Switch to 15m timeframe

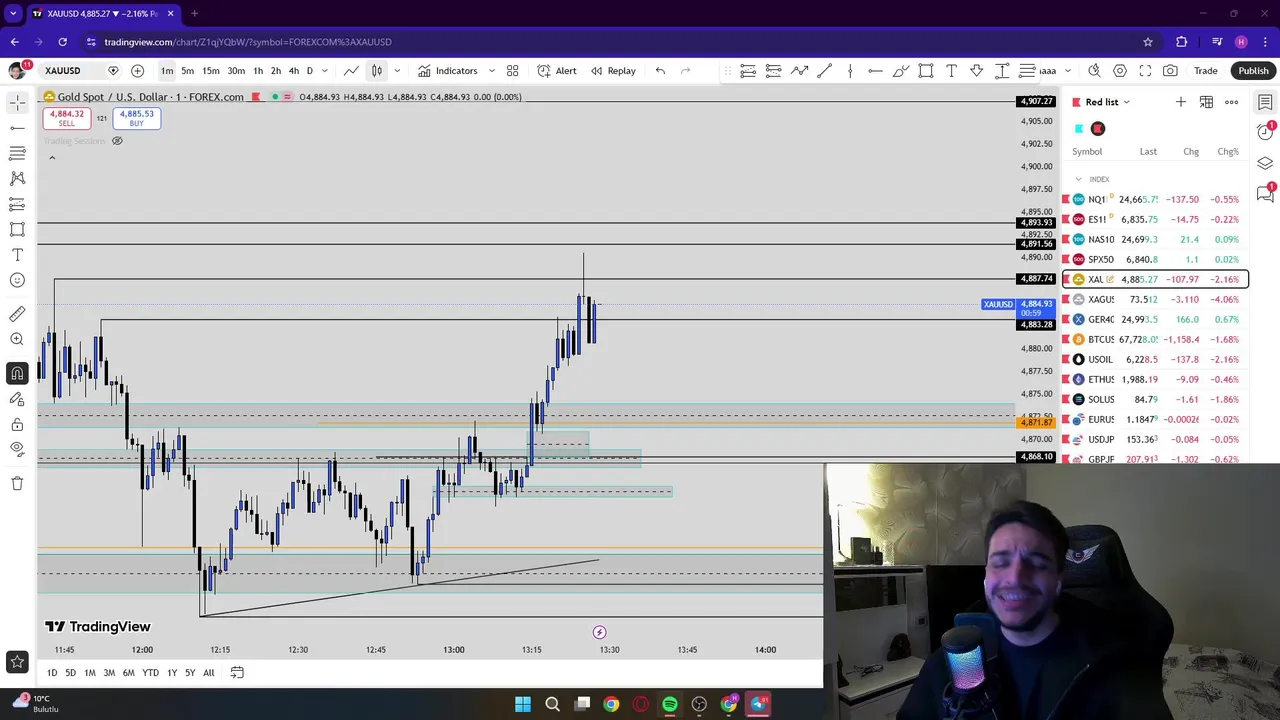(211, 71)
